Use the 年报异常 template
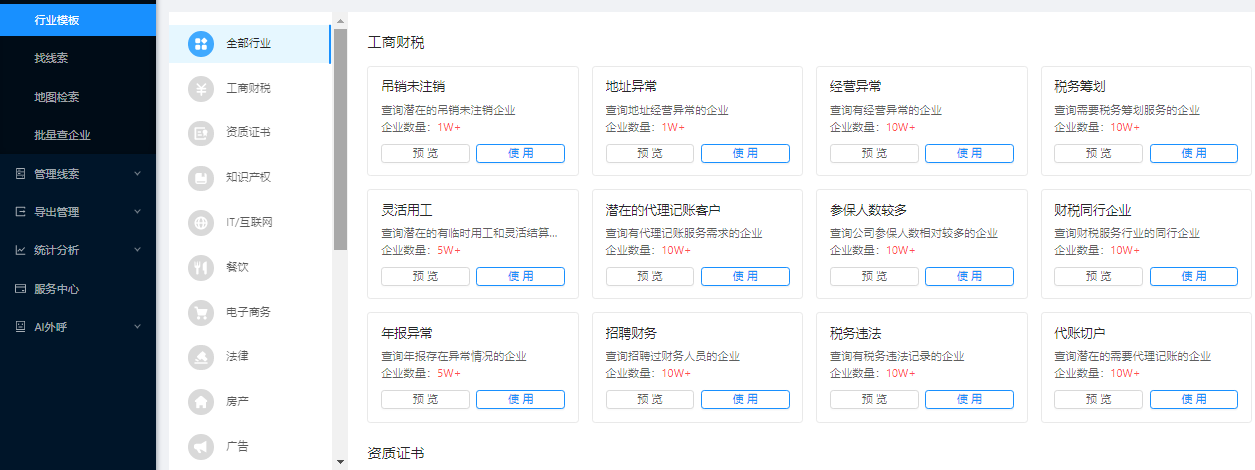The width and height of the screenshot is (1255, 470). pyautogui.click(x=520, y=399)
